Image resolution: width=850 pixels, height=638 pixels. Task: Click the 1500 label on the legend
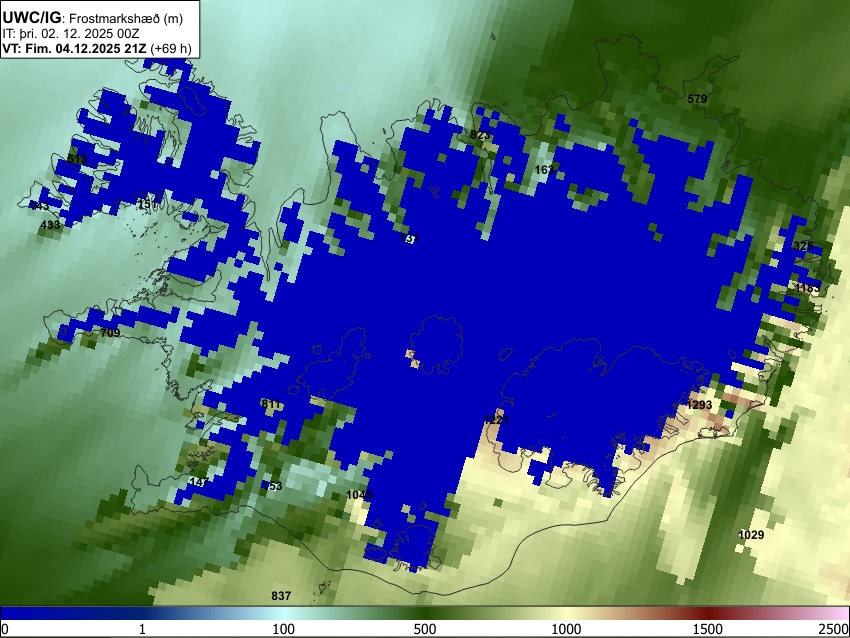coord(708,629)
